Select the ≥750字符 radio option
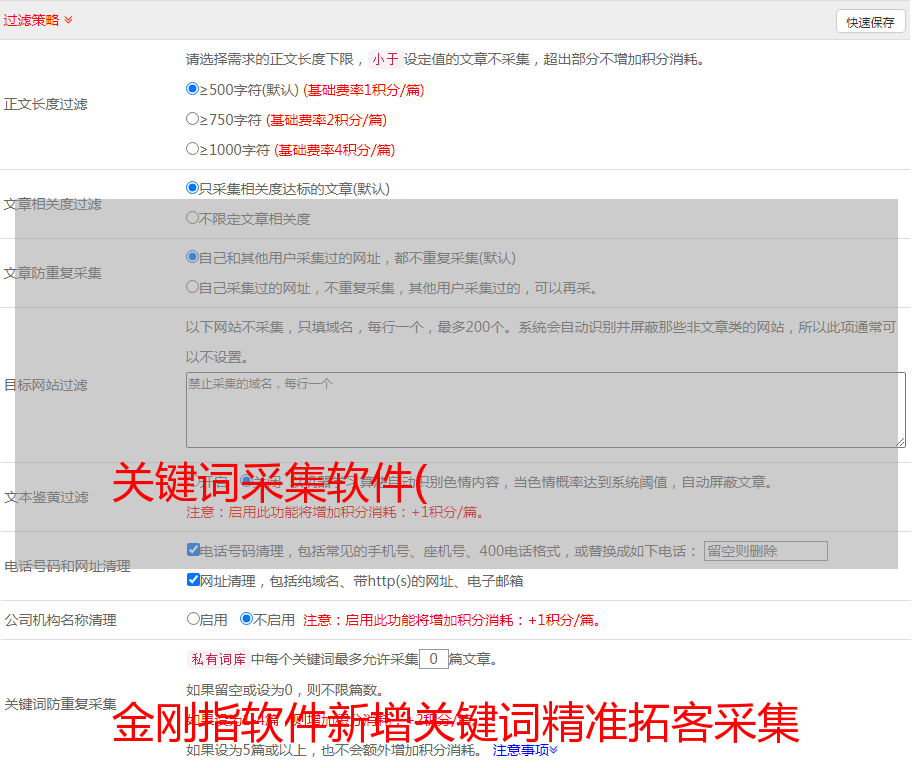Image resolution: width=912 pixels, height=768 pixels. pyautogui.click(x=193, y=119)
